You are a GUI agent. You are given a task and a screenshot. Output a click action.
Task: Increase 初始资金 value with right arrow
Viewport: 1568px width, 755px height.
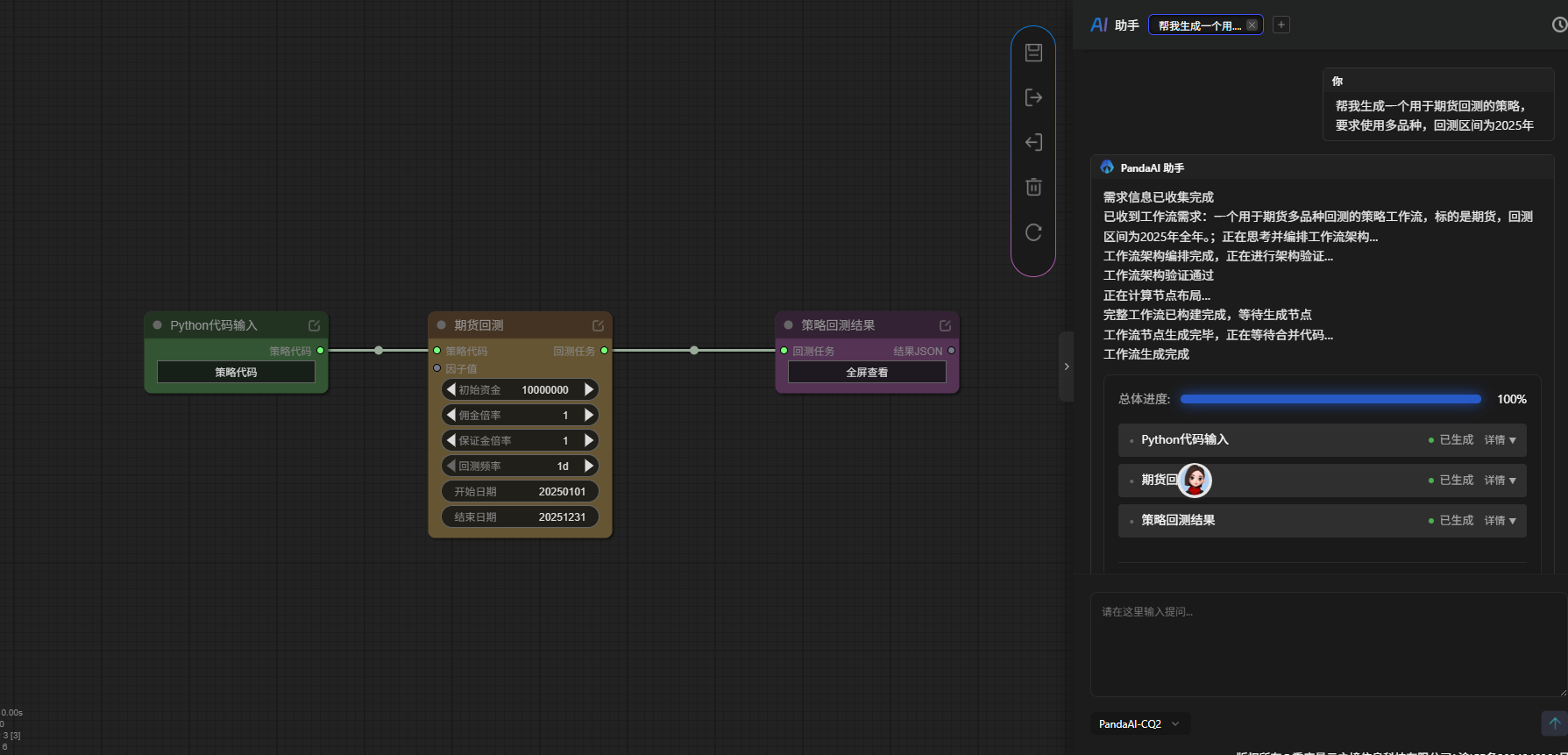[589, 389]
